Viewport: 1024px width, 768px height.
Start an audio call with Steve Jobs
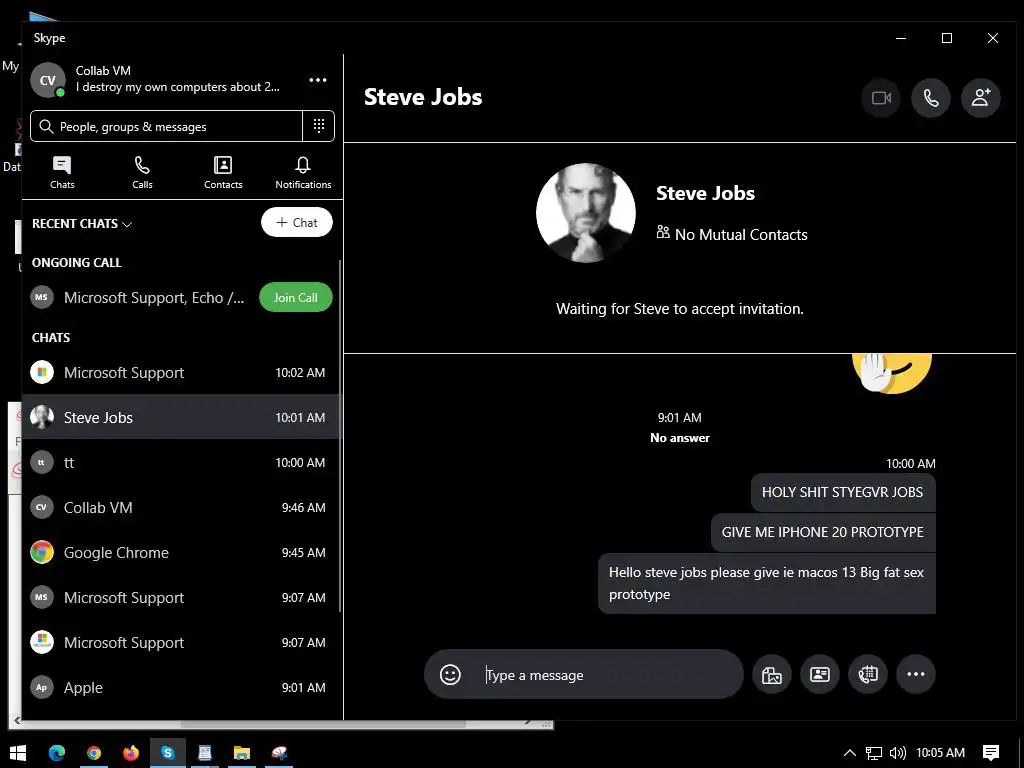click(931, 98)
